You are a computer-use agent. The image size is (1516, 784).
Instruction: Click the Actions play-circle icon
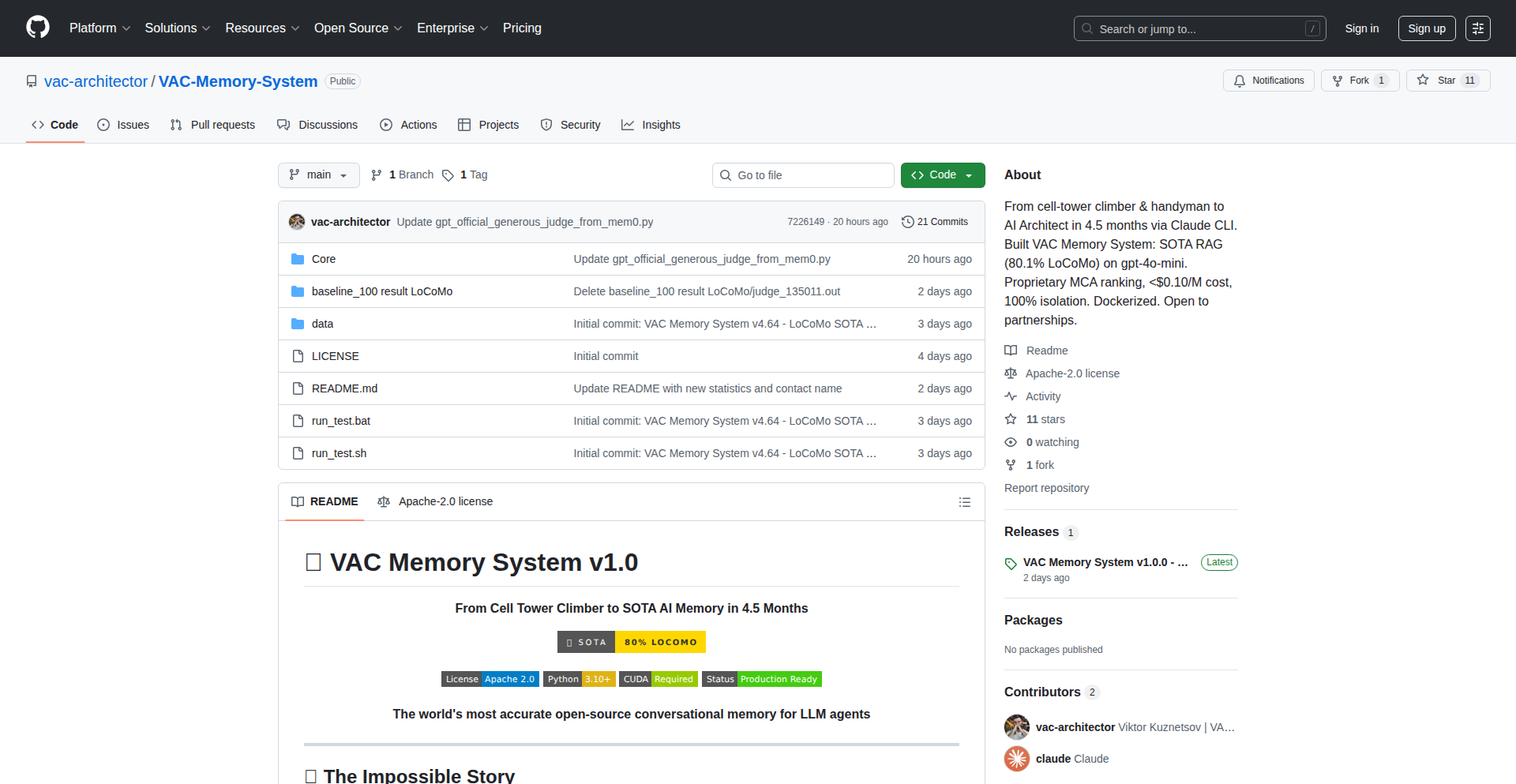tap(386, 125)
